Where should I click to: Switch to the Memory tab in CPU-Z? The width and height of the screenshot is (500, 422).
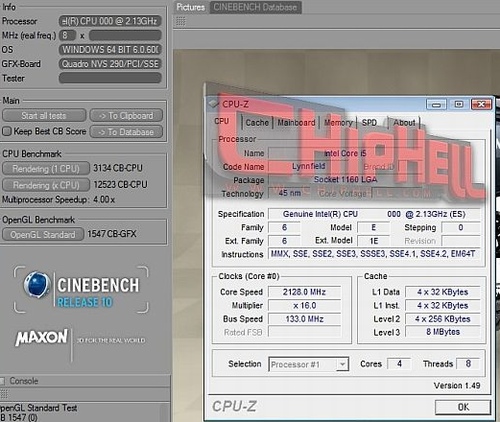pyautogui.click(x=338, y=123)
